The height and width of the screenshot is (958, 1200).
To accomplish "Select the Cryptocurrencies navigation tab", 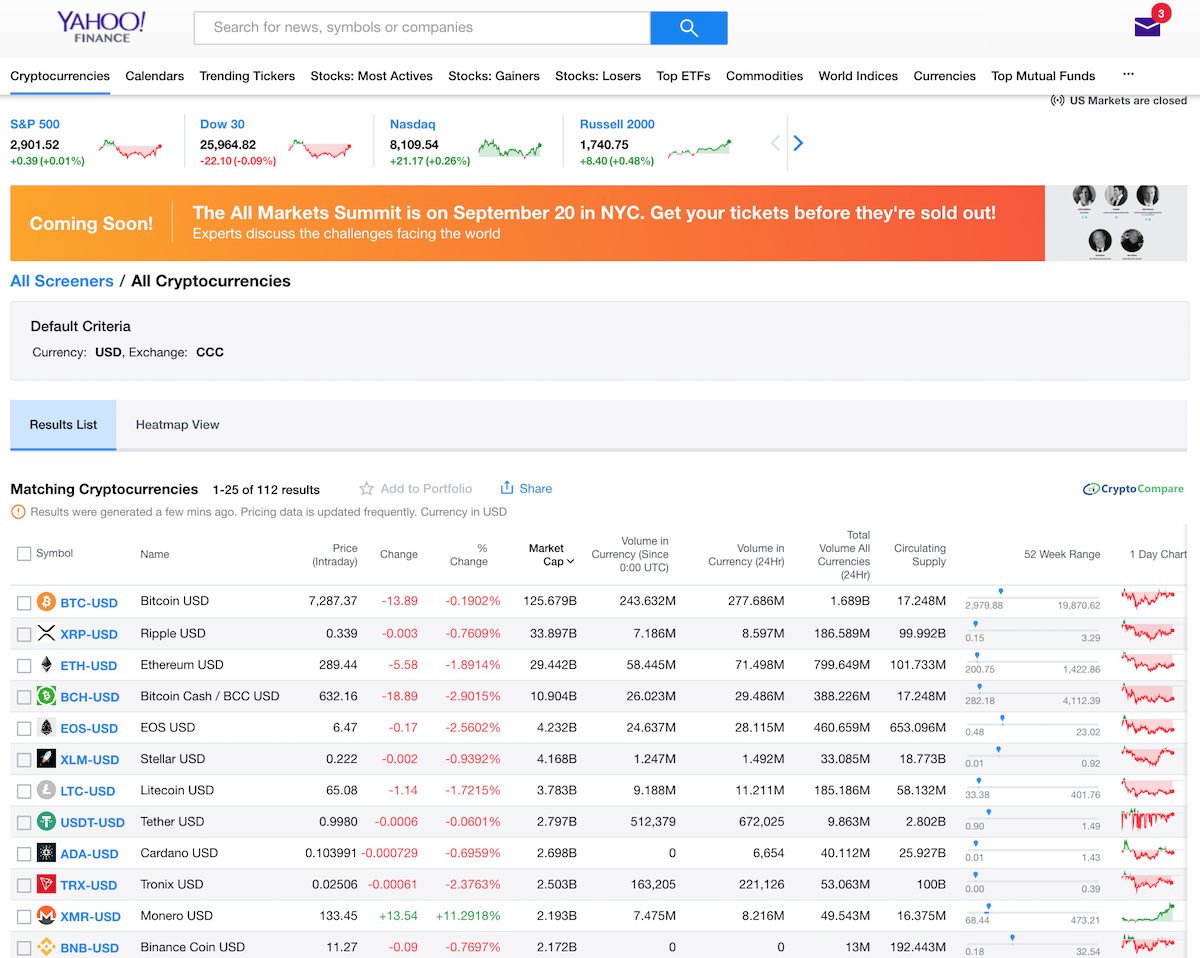I will [60, 76].
